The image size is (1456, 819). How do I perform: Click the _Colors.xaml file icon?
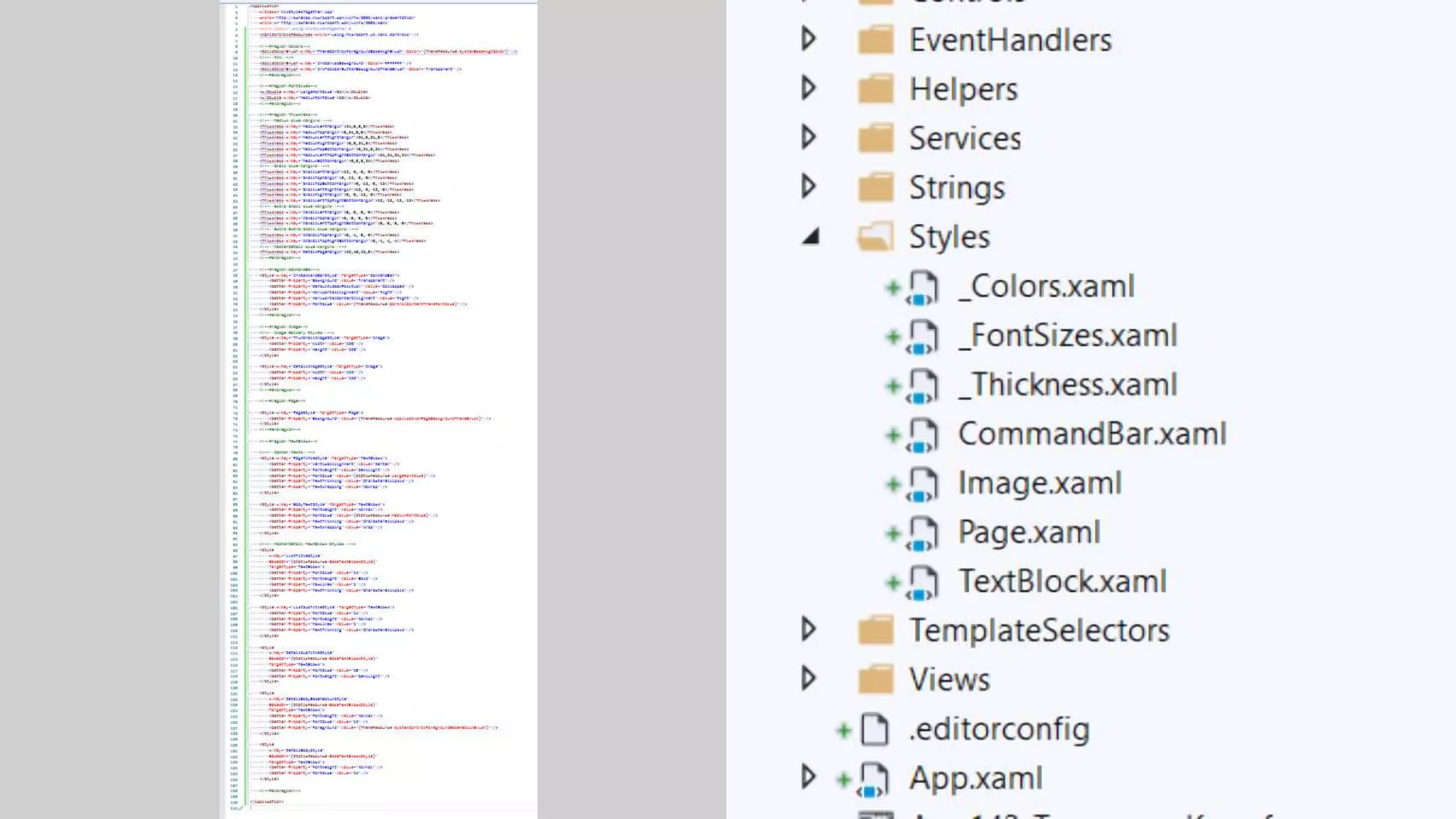[922, 287]
